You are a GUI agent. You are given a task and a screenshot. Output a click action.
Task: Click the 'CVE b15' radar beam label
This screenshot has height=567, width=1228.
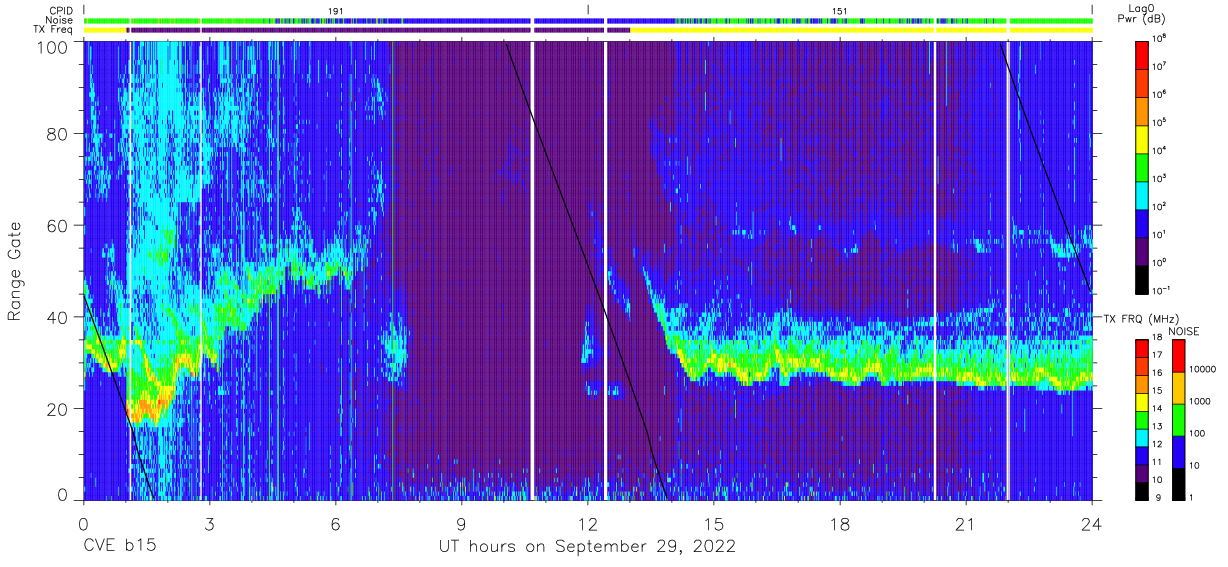tap(119, 547)
